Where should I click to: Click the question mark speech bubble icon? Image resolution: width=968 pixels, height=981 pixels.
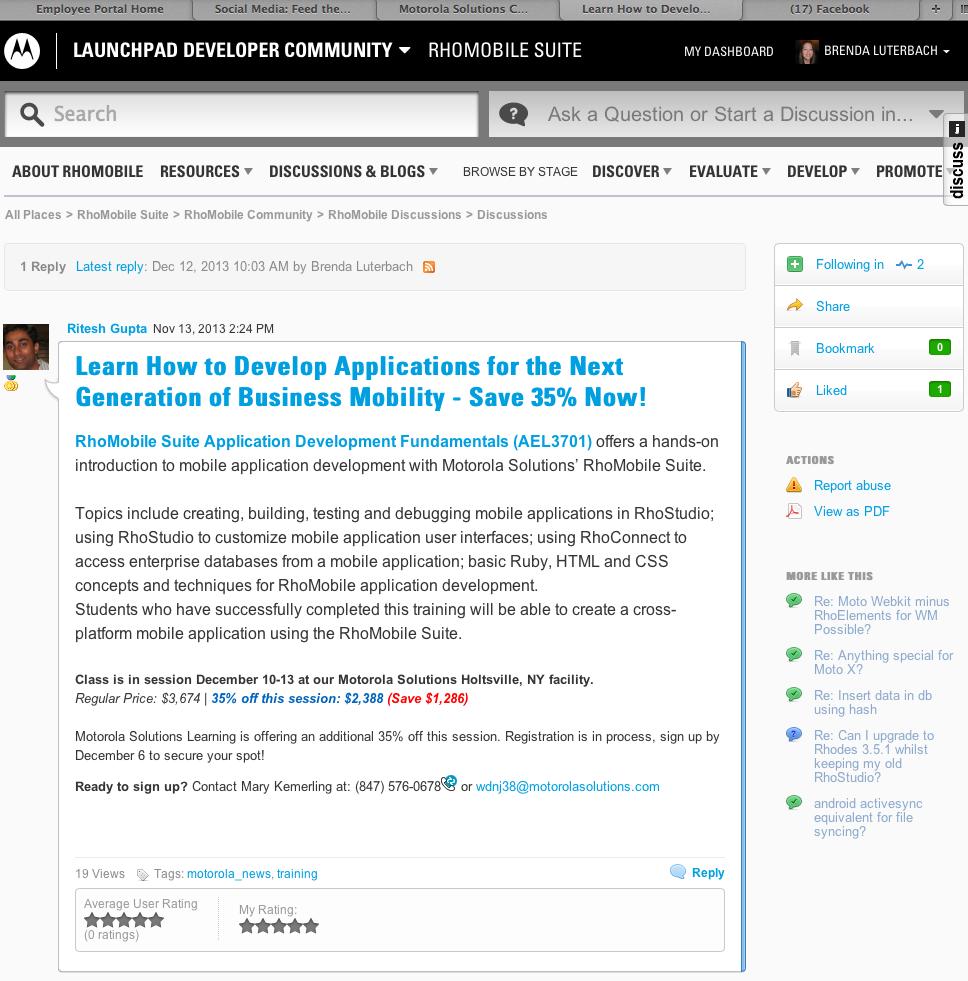(513, 114)
